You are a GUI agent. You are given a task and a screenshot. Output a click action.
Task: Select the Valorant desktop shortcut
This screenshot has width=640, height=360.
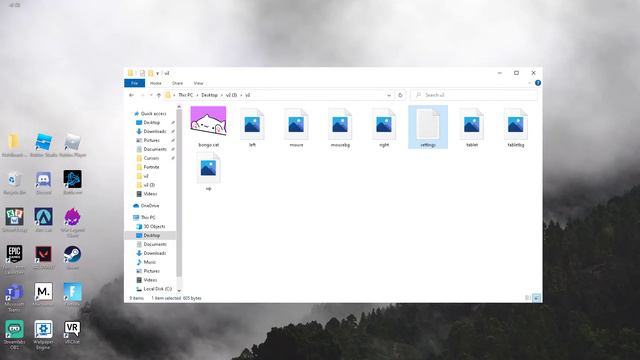[43, 258]
